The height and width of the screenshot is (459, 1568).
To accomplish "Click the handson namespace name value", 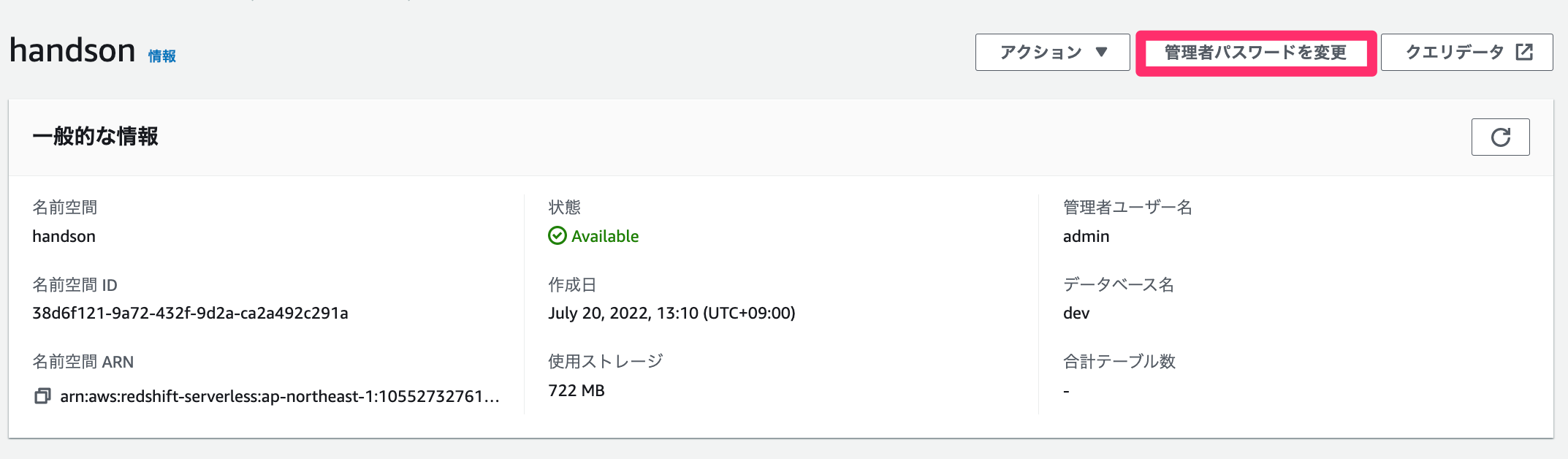I will [x=64, y=236].
